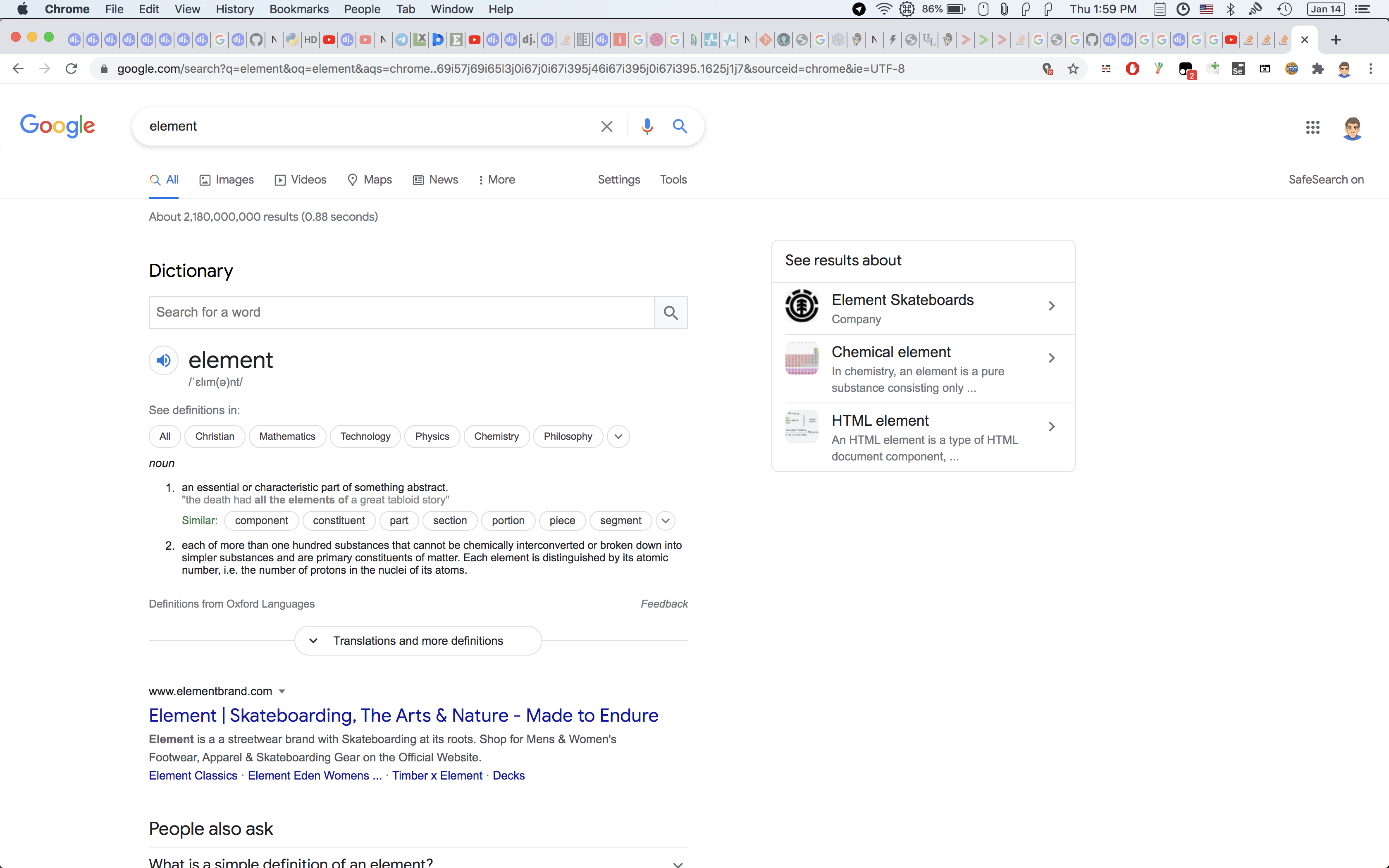
Task: Click the site lock icon in the address bar
Action: [104, 69]
